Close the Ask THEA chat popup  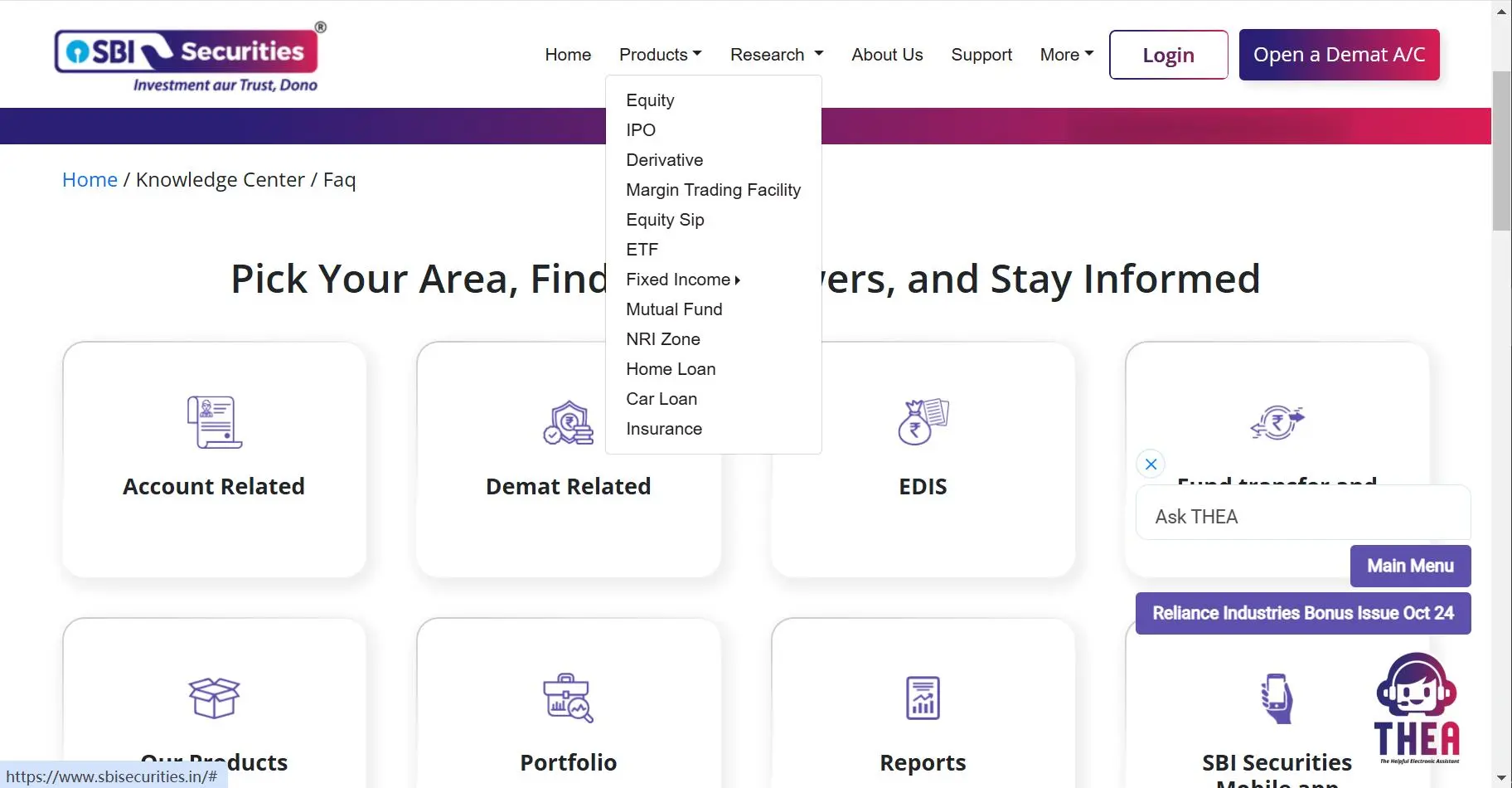tap(1151, 464)
